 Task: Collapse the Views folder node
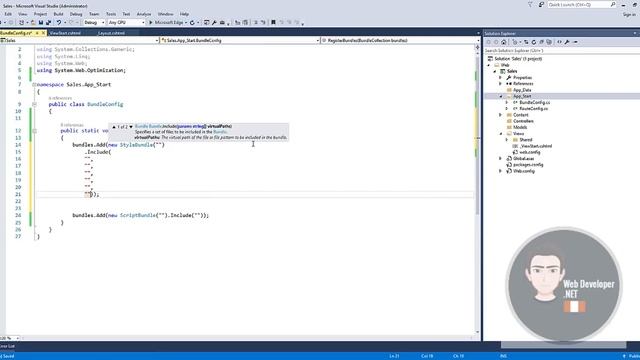[501, 133]
